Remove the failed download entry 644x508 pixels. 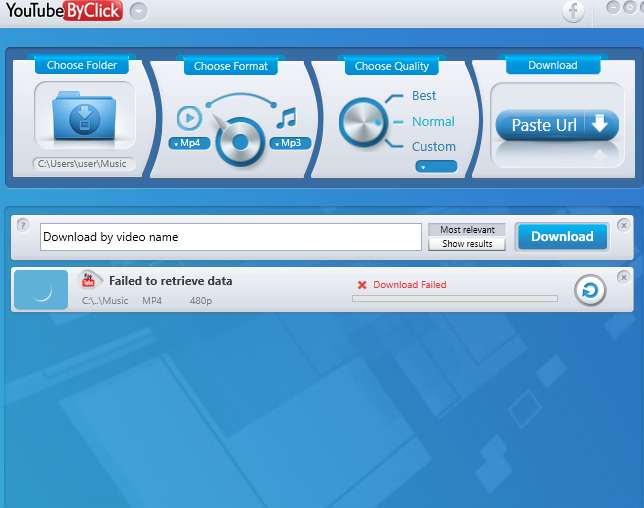coord(623,277)
